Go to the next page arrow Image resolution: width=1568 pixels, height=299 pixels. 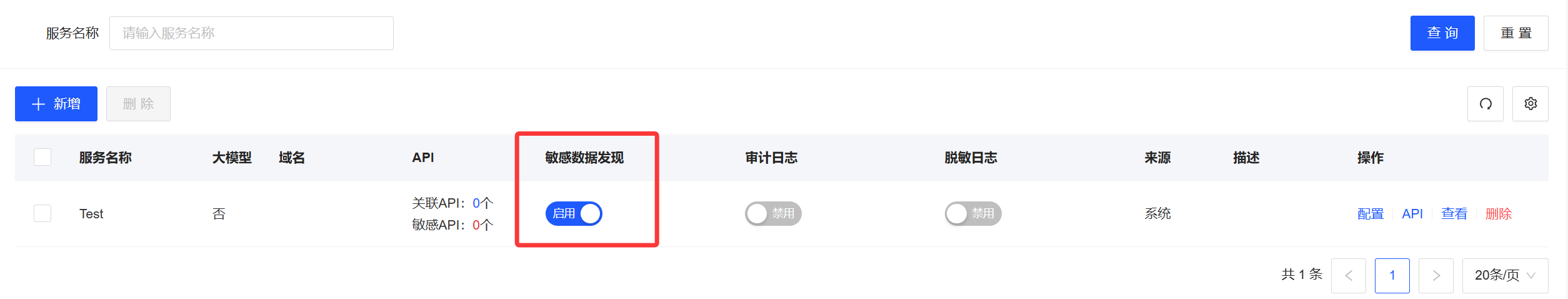point(1436,276)
